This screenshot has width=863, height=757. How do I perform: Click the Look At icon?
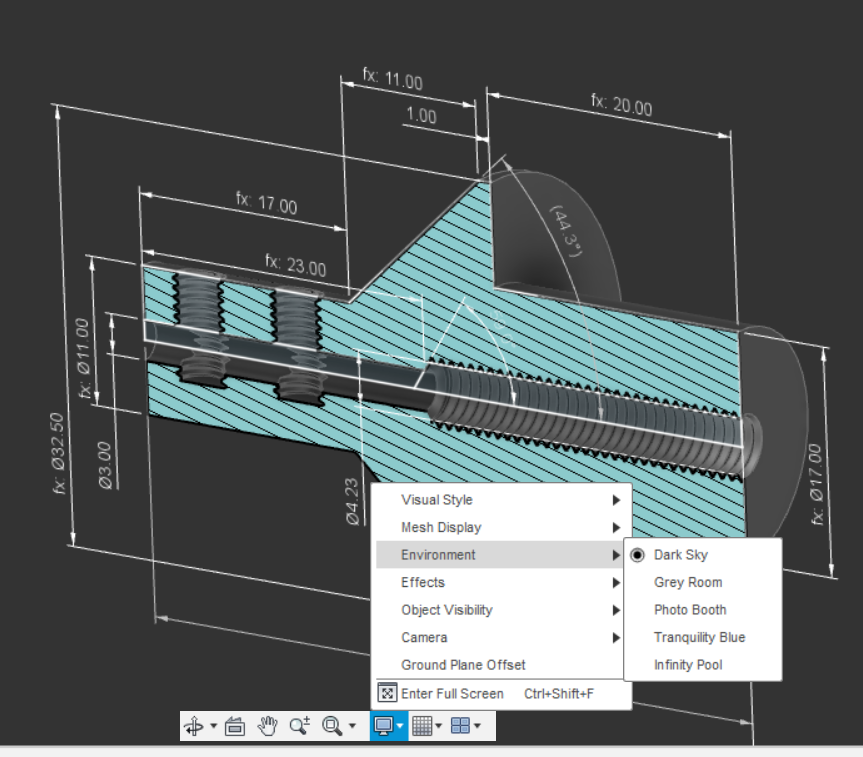(235, 726)
